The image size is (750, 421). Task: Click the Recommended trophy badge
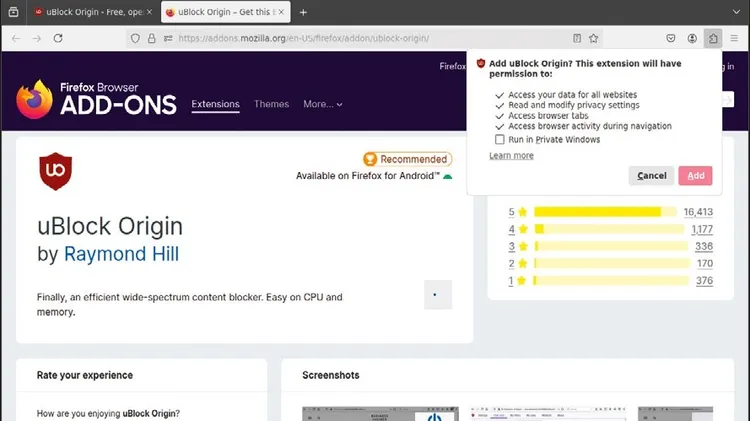(407, 159)
